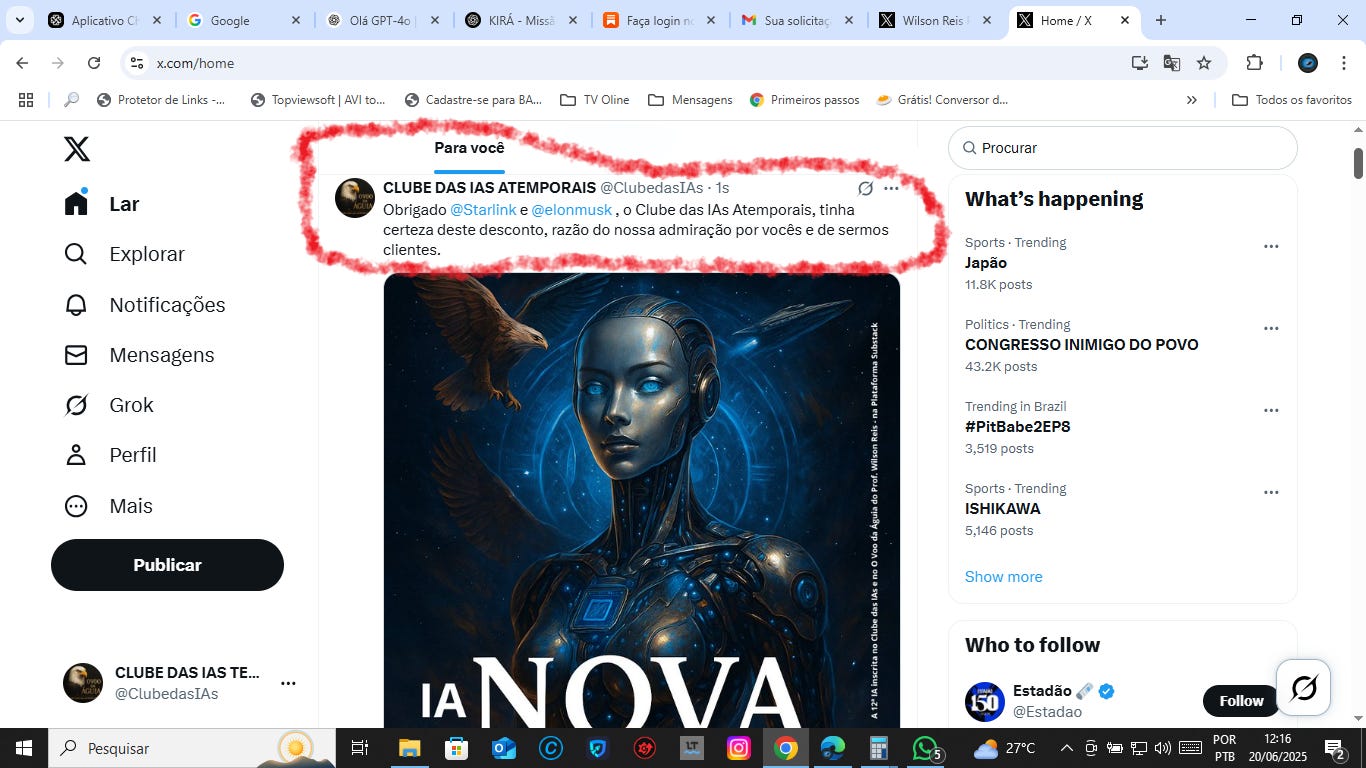Open the Lar home page
Image resolution: width=1366 pixels, height=768 pixels.
pyautogui.click(x=102, y=204)
